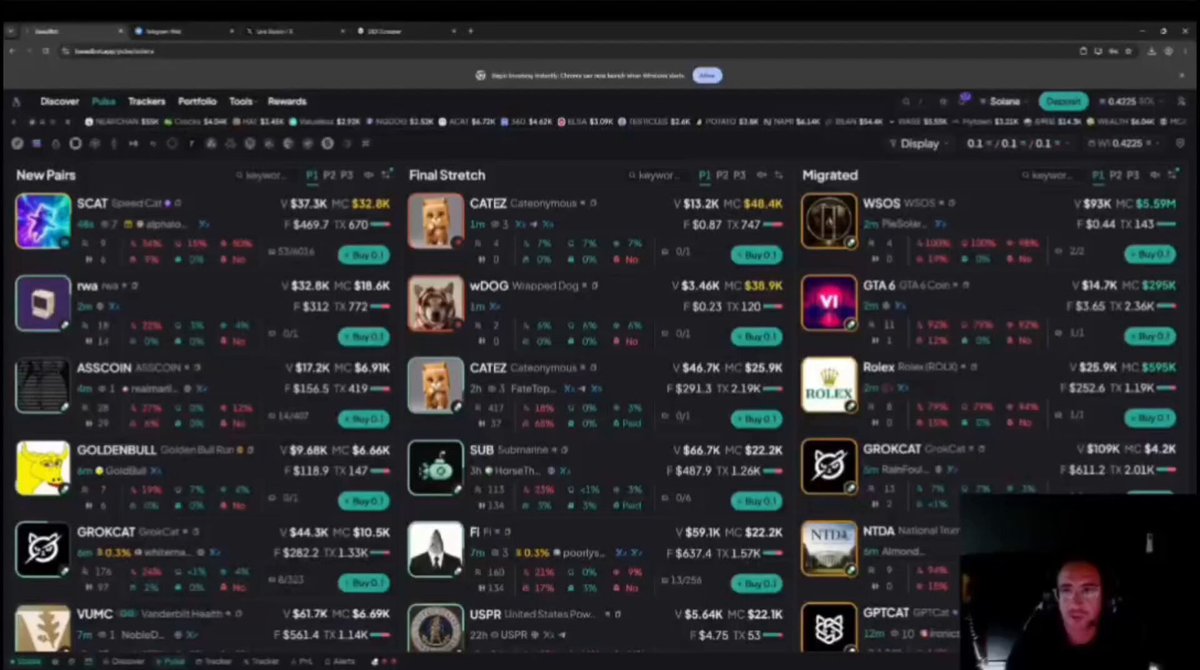Click the Fi token suited figure icon
The height and width of the screenshot is (670, 1200).
tap(436, 549)
